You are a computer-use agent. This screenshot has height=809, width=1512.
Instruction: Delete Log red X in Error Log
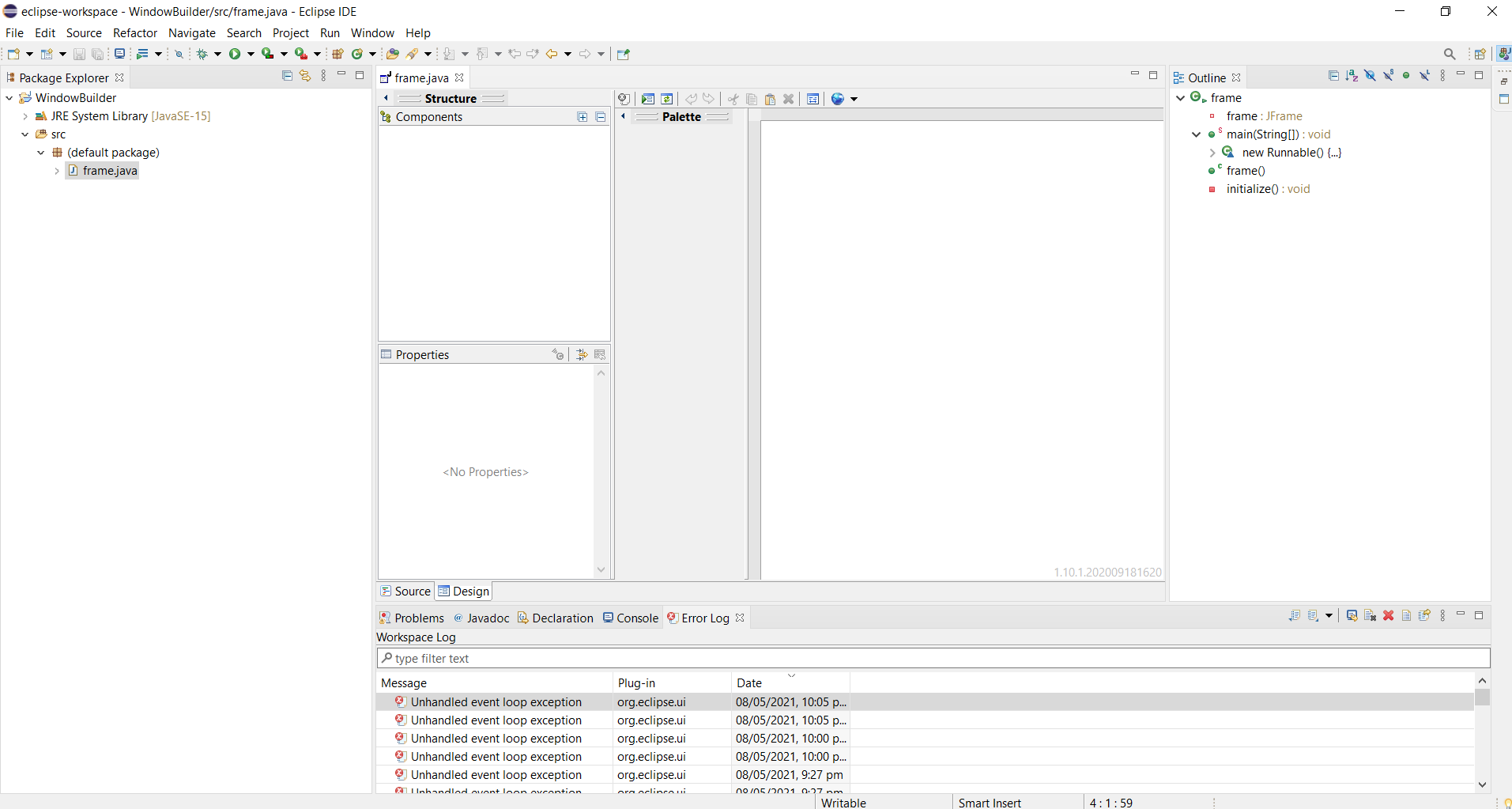(x=1389, y=616)
